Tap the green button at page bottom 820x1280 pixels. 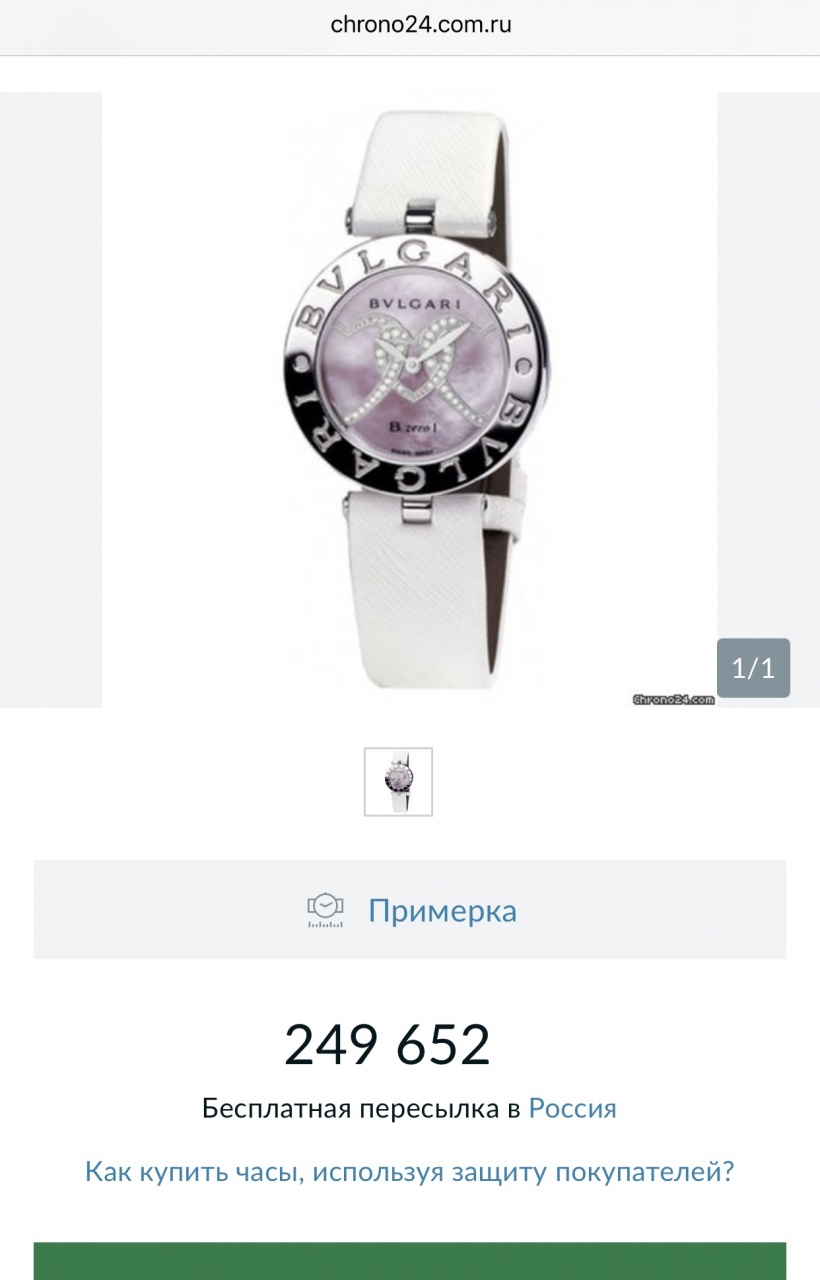coord(410,1261)
